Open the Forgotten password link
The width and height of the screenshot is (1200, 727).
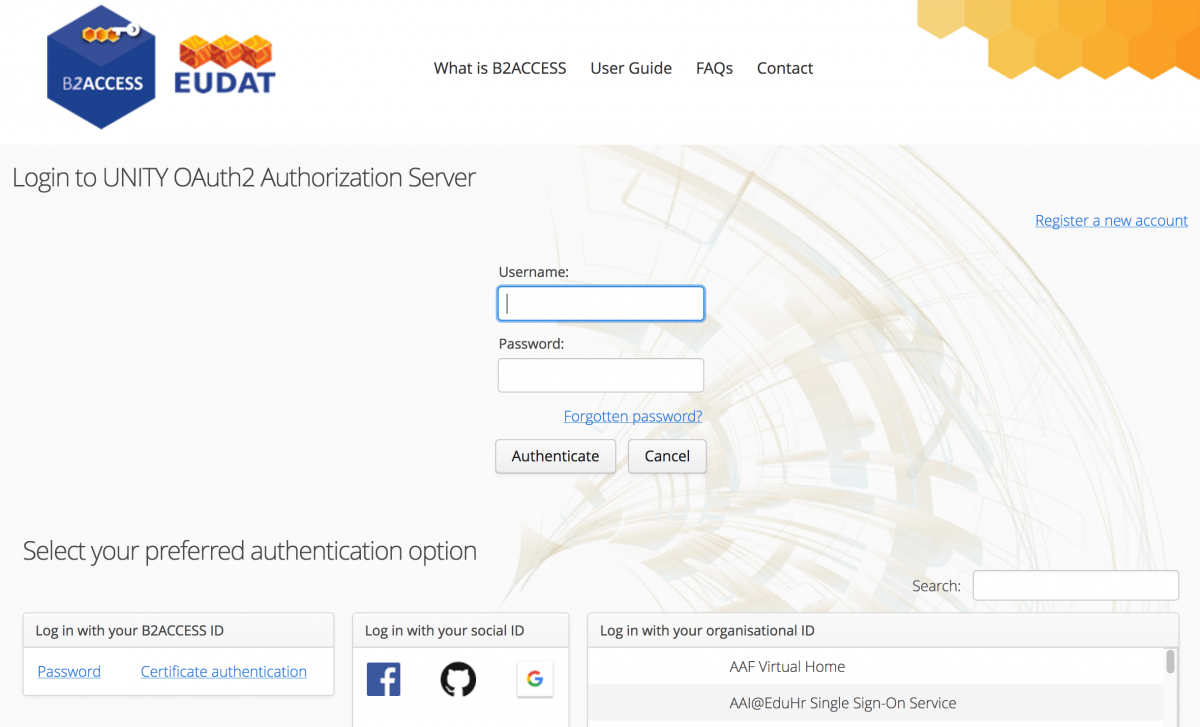coord(632,416)
